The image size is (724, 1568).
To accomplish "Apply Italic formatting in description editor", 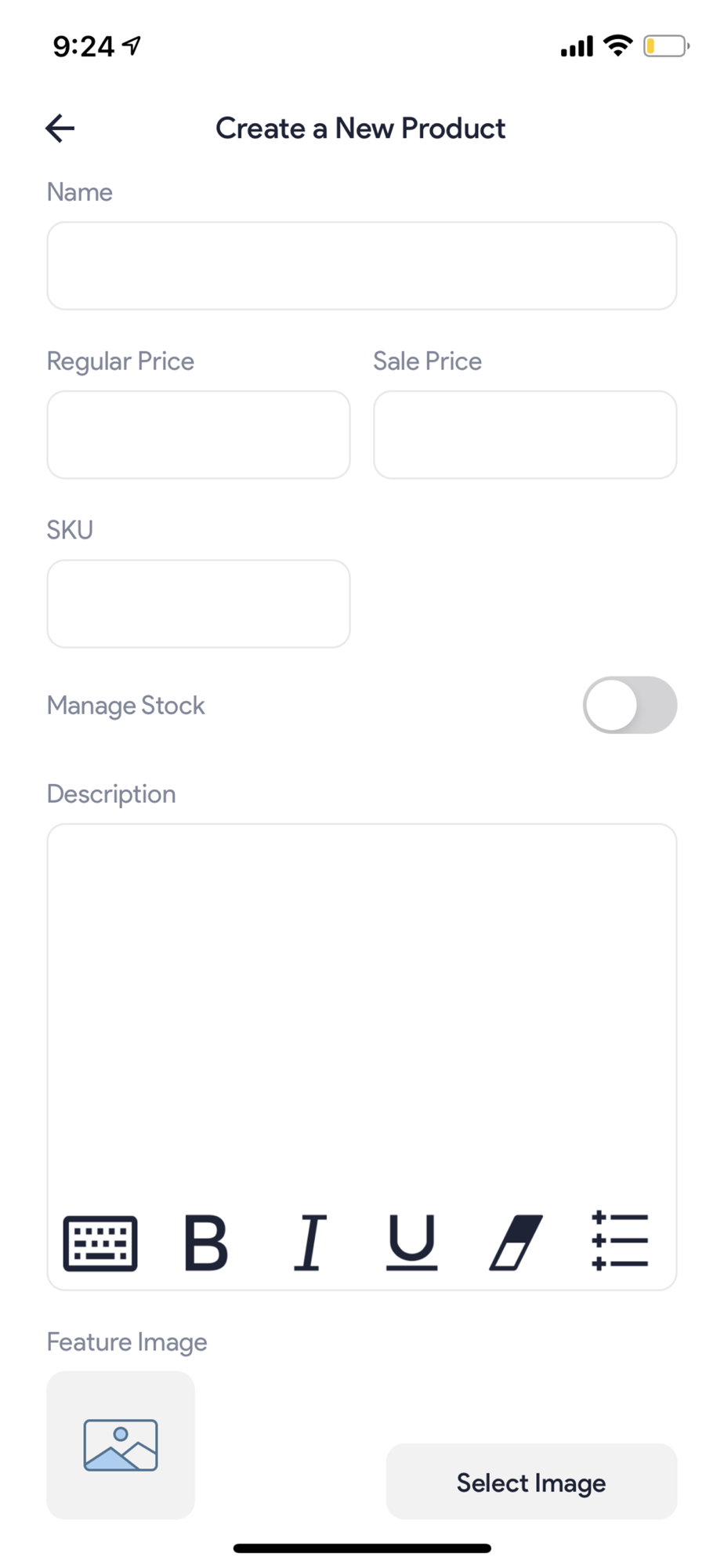I will point(310,1243).
